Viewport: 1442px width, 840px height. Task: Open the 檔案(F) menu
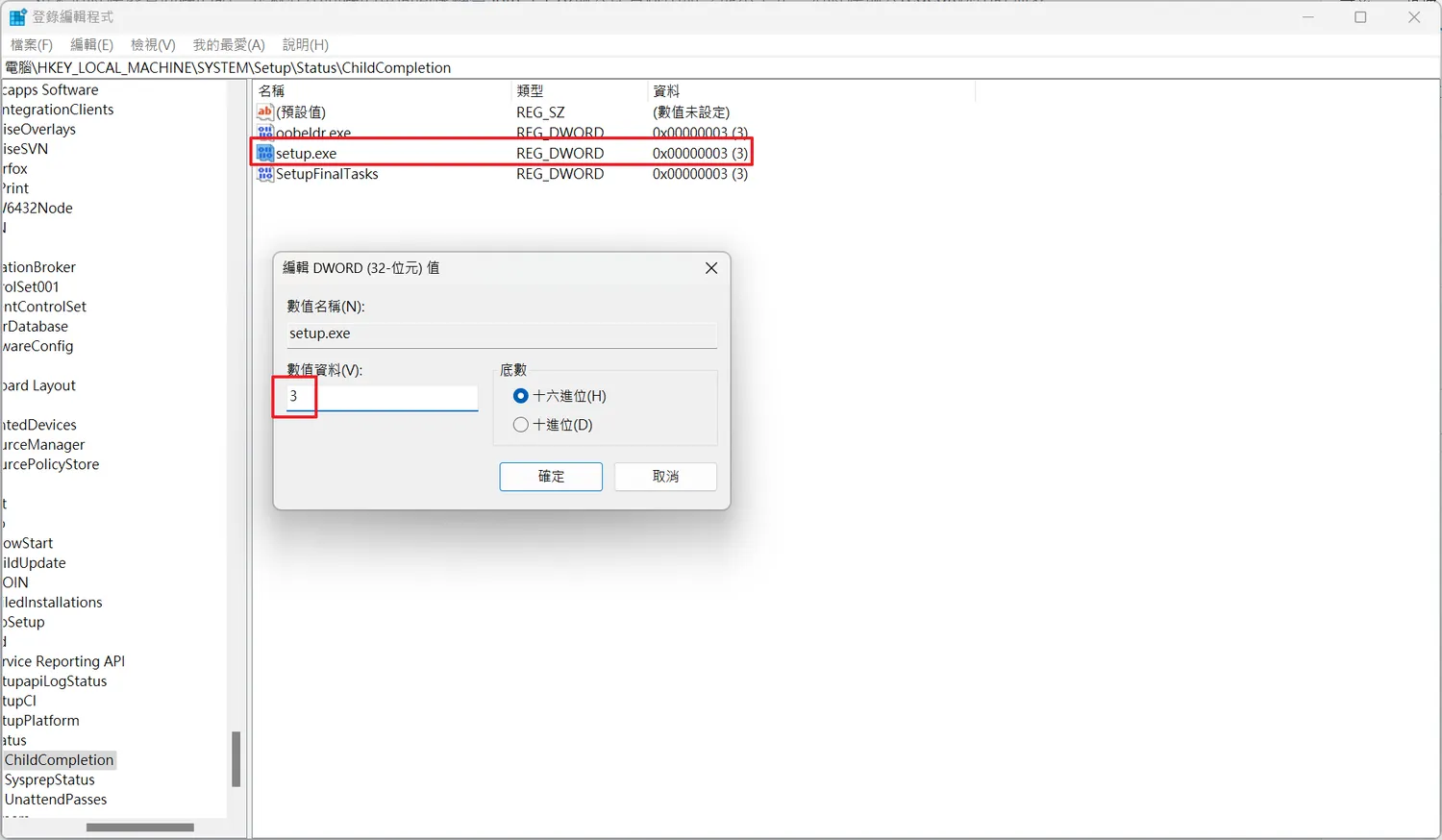click(x=32, y=45)
